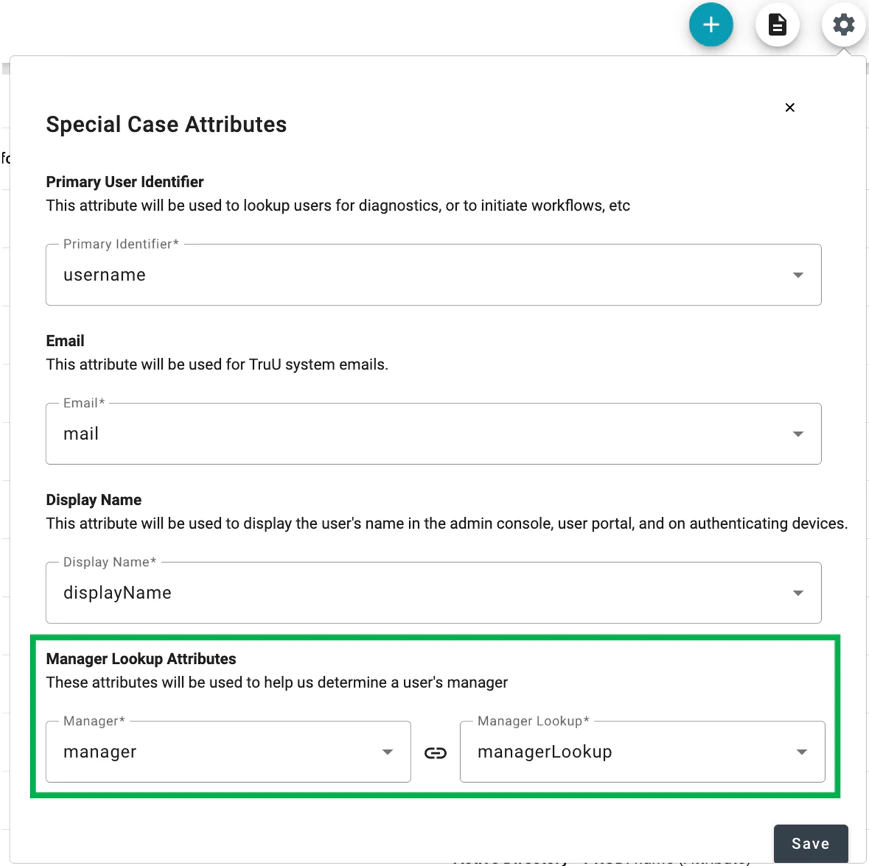The height and width of the screenshot is (866, 869).
Task: Expand the Email dropdown arrow
Action: 798,435
